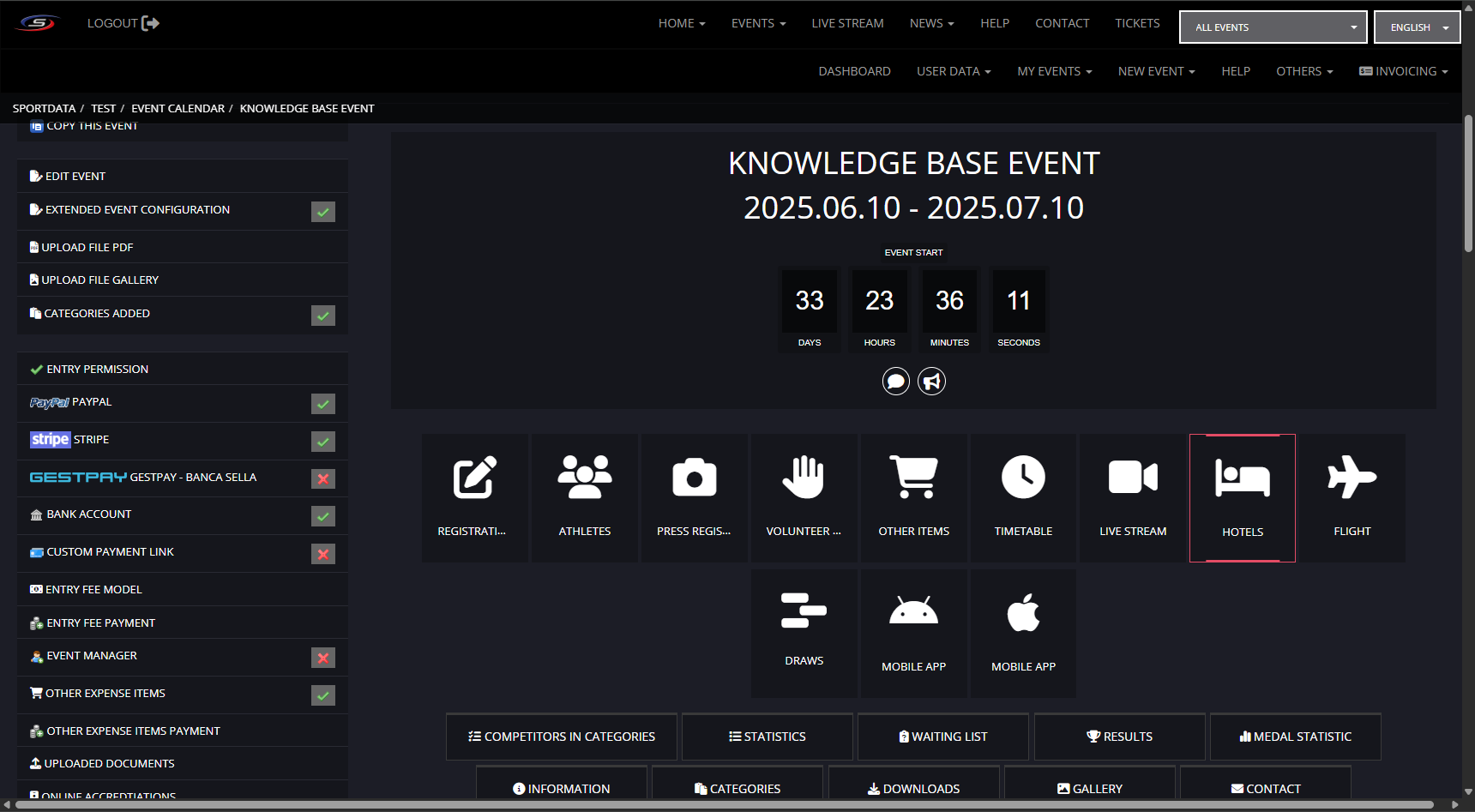
Task: Click the Competitors in Categories button
Action: click(562, 737)
